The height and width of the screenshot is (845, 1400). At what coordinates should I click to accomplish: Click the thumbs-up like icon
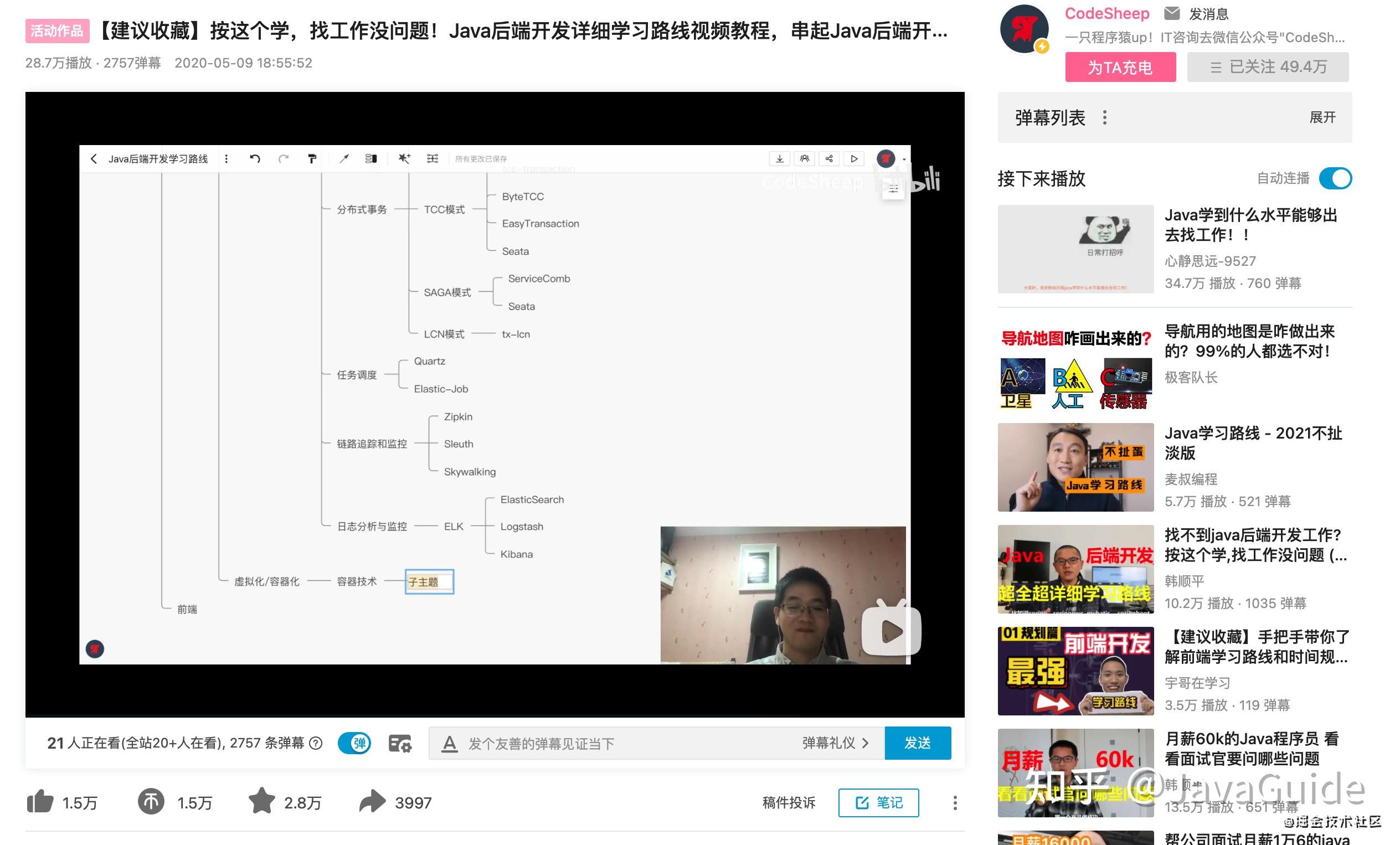tap(40, 802)
